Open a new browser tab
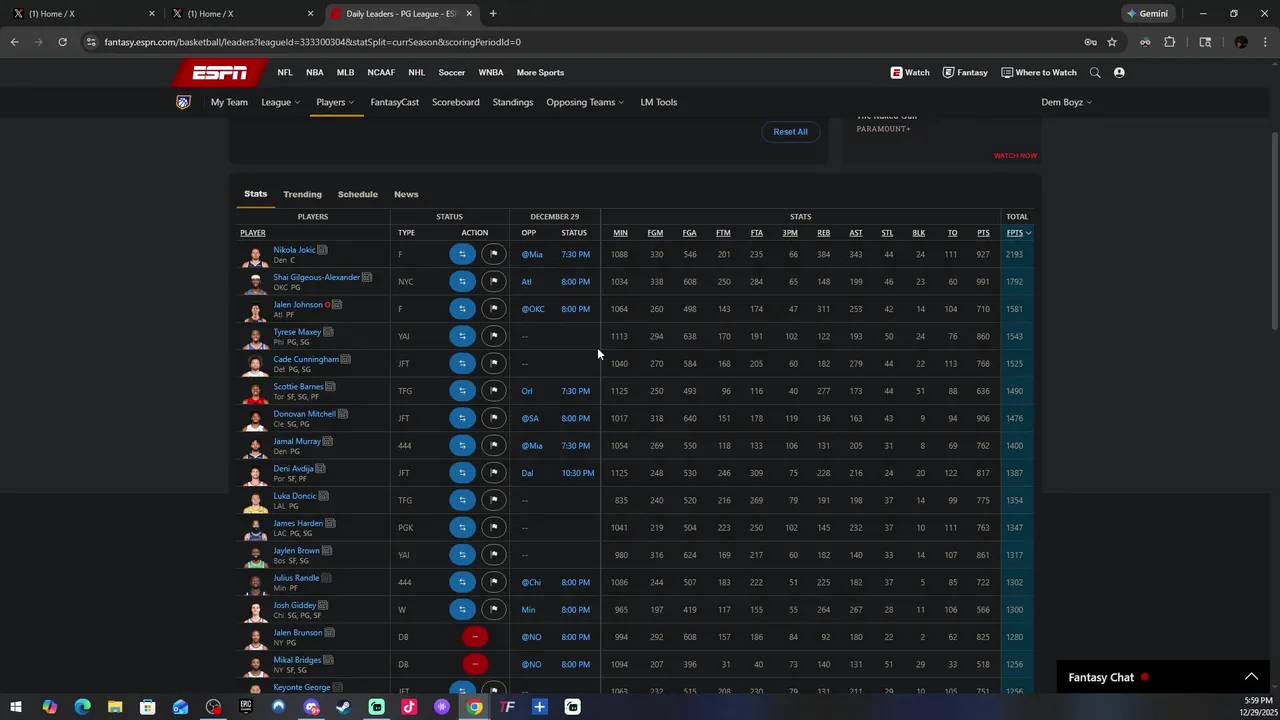 pos(493,14)
